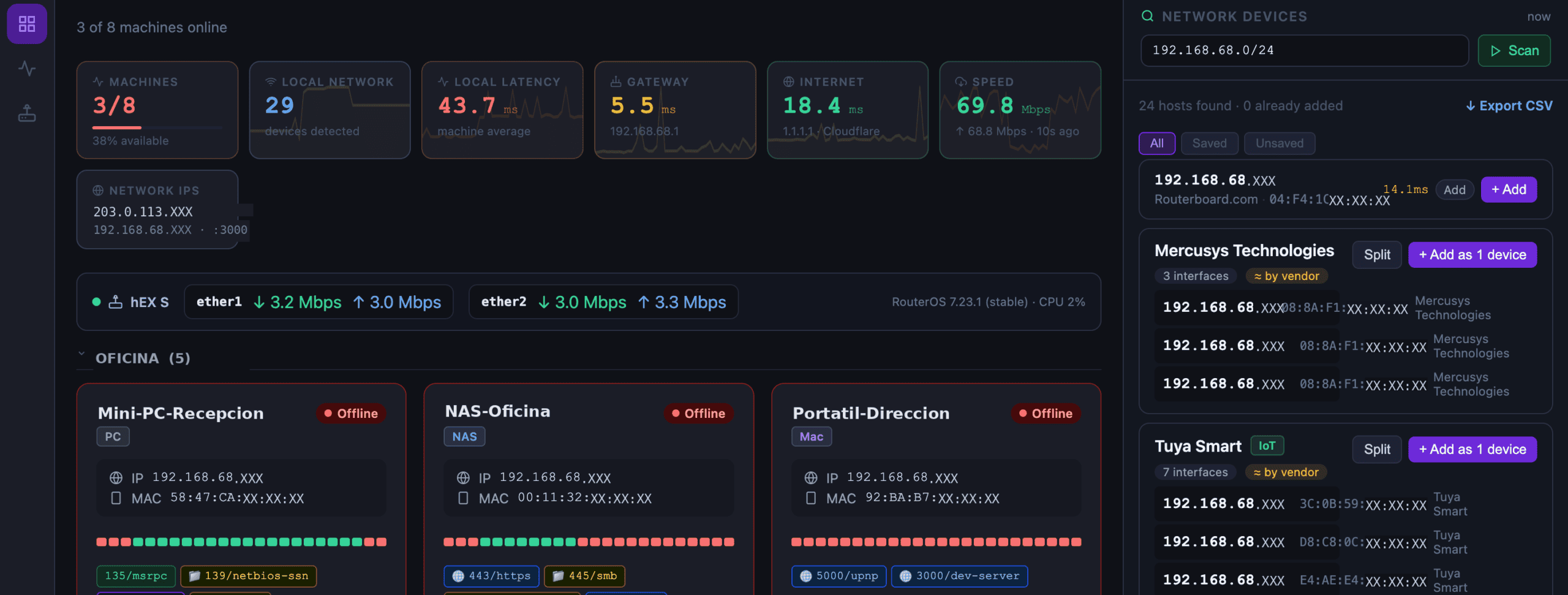Collapse the OFICINA group chevron
The image size is (1568, 595).
point(81,354)
